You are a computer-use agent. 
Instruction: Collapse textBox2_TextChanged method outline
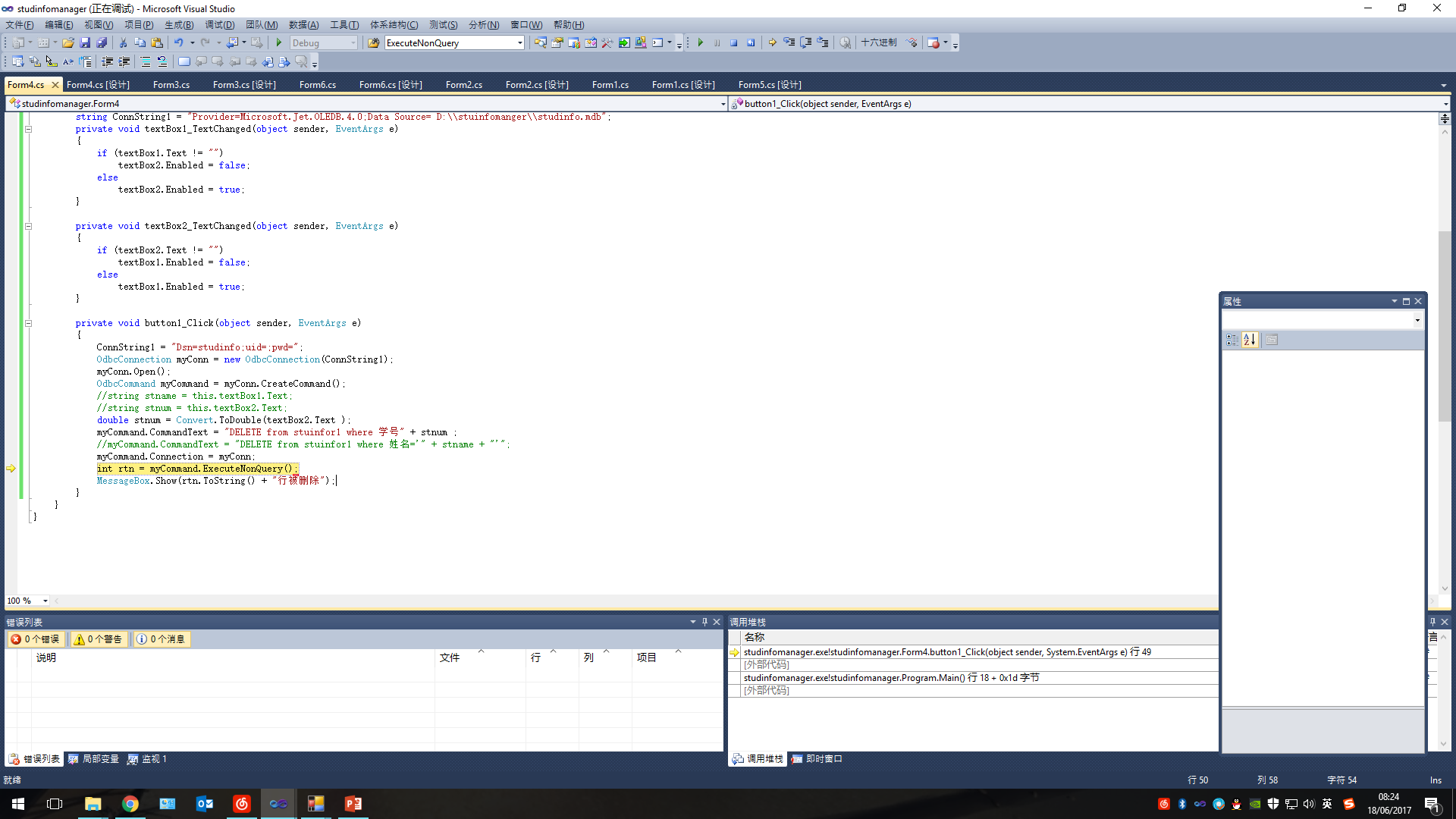[28, 226]
